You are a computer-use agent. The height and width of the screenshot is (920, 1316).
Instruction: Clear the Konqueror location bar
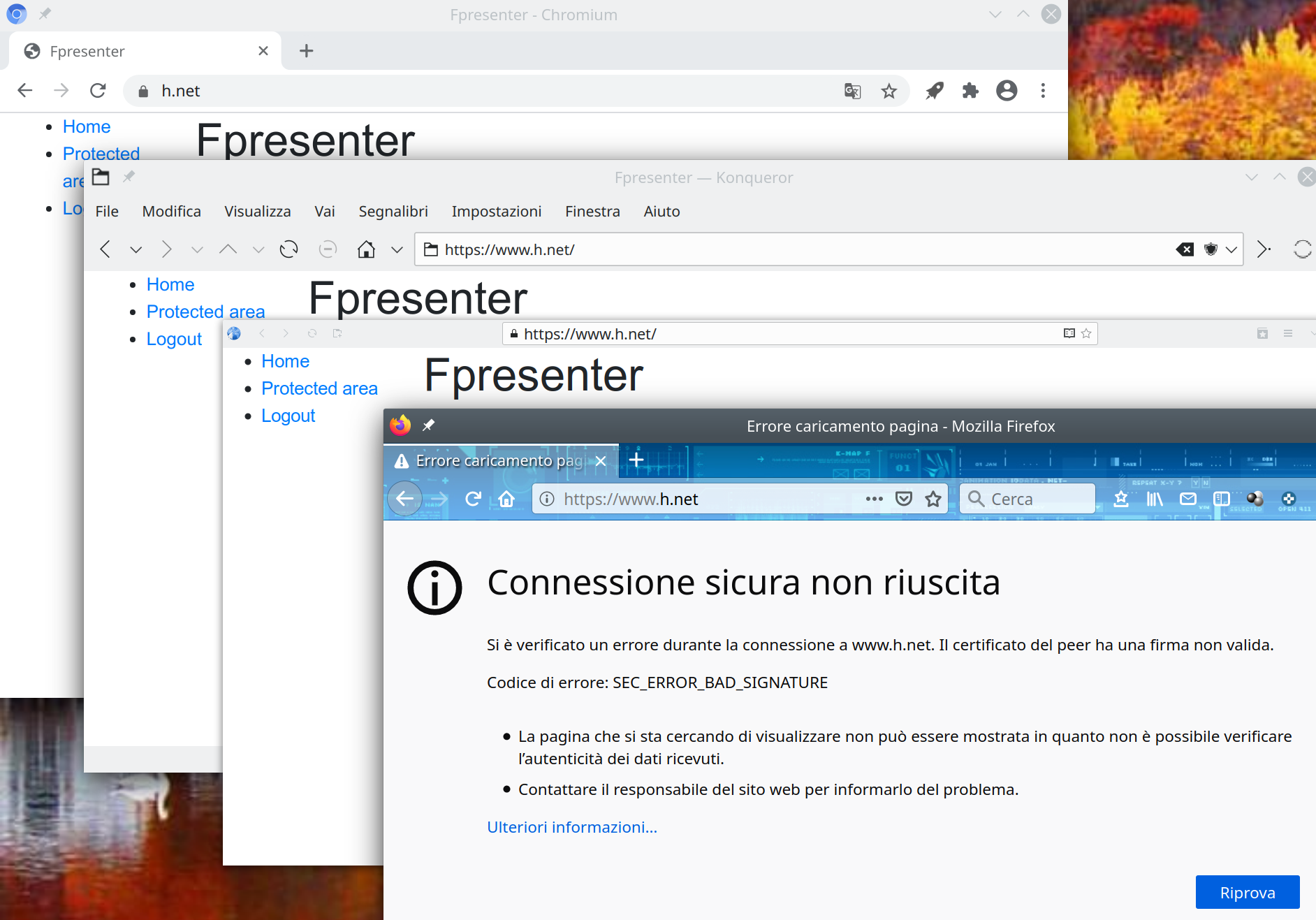coord(1185,249)
